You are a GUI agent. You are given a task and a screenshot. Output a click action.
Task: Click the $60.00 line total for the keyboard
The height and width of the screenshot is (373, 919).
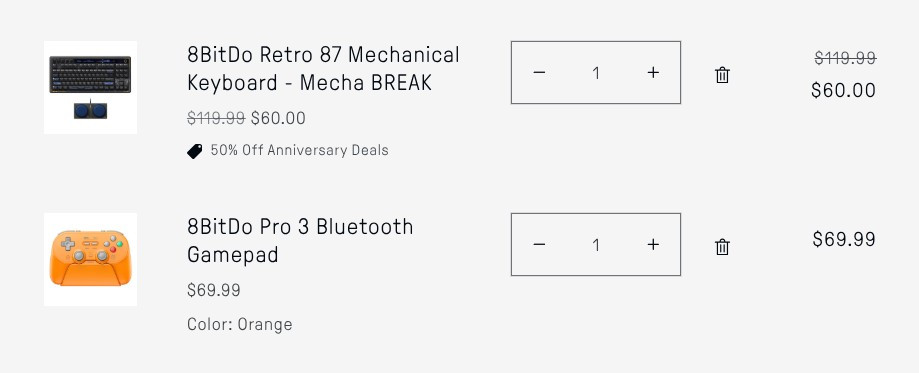843,90
